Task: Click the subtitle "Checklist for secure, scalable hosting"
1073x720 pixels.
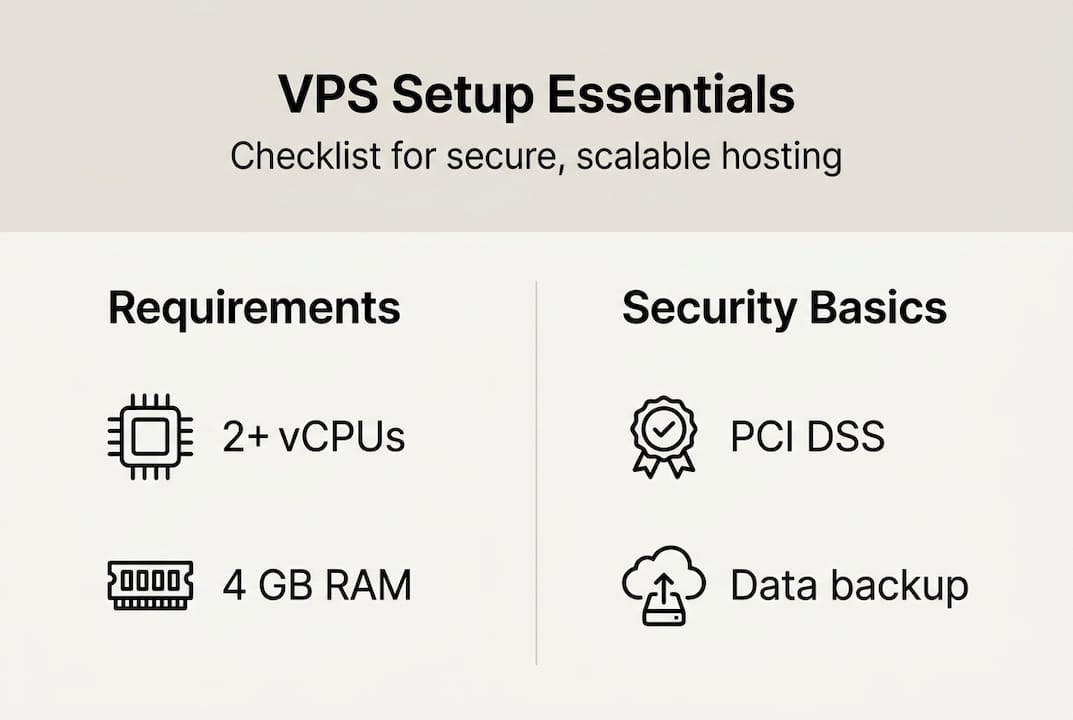Action: click(x=536, y=157)
